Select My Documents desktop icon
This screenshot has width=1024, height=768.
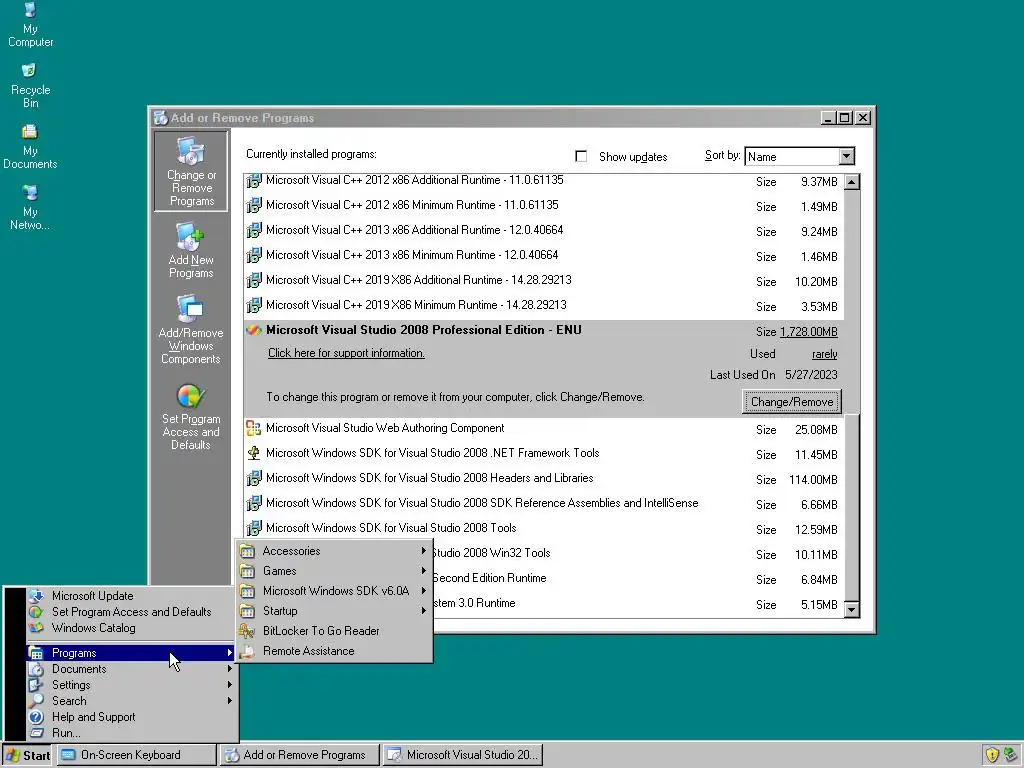pos(30,147)
